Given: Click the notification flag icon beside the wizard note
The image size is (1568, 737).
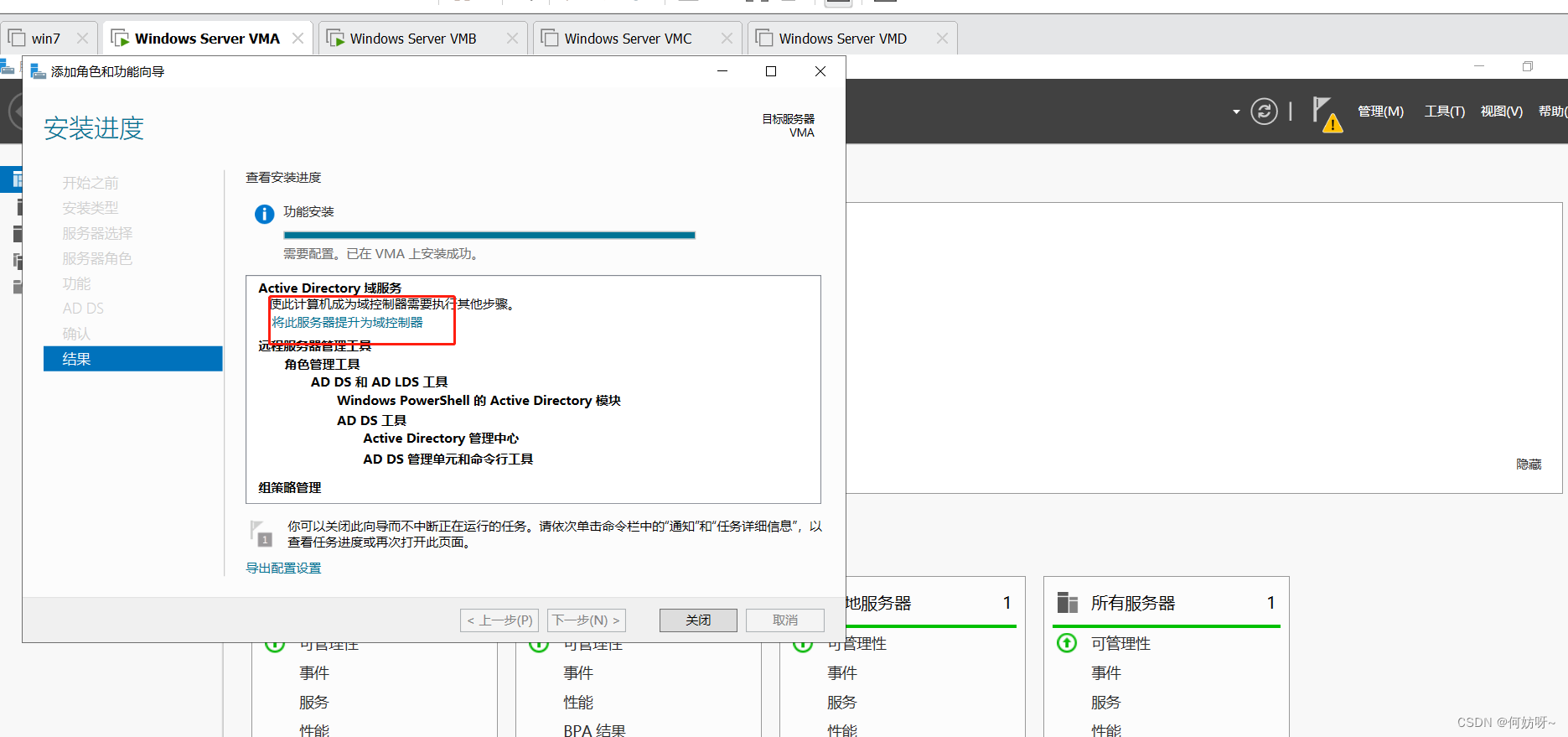Looking at the screenshot, I should point(261,533).
